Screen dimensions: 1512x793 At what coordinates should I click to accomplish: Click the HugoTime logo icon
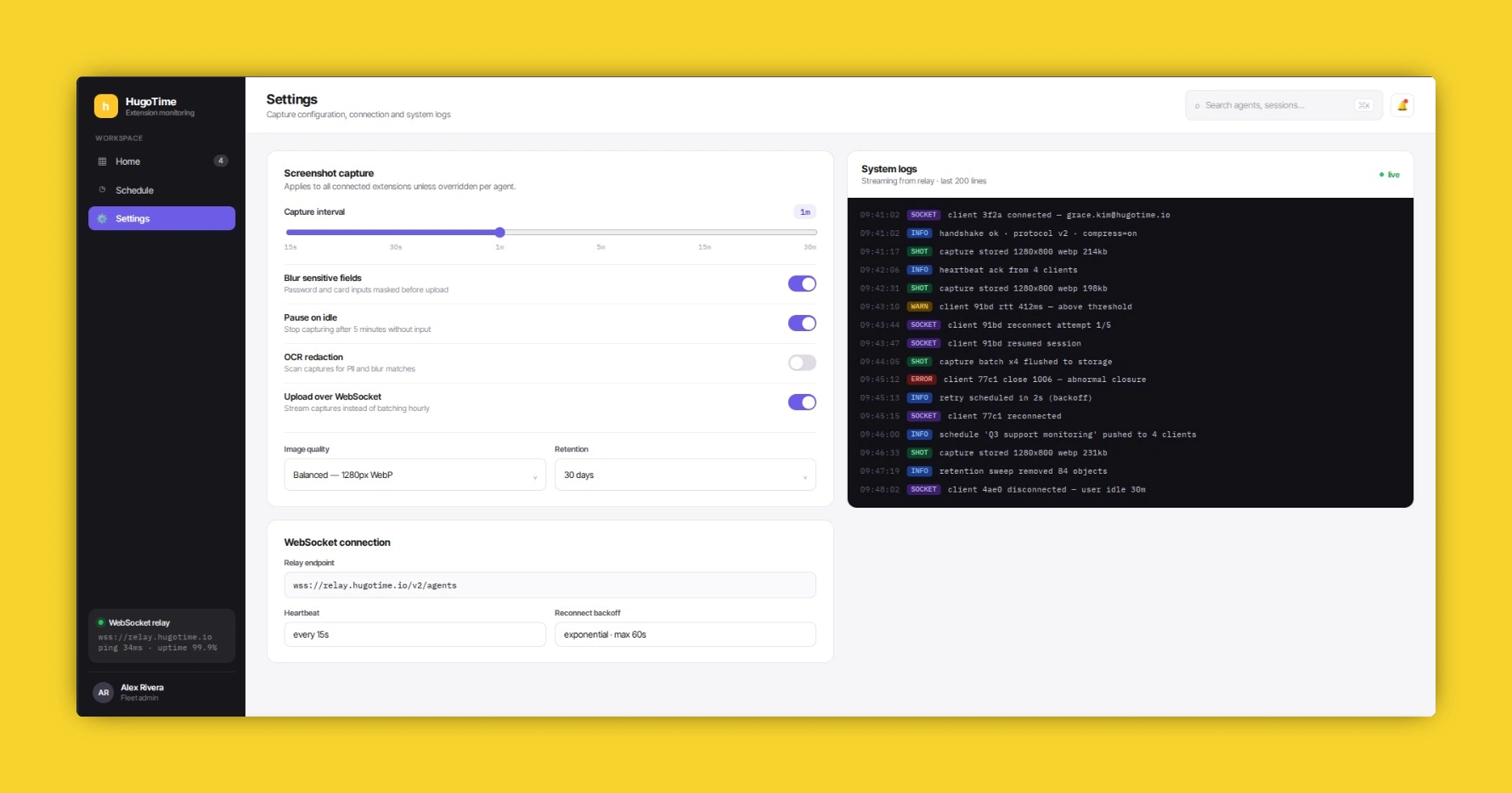coord(105,106)
